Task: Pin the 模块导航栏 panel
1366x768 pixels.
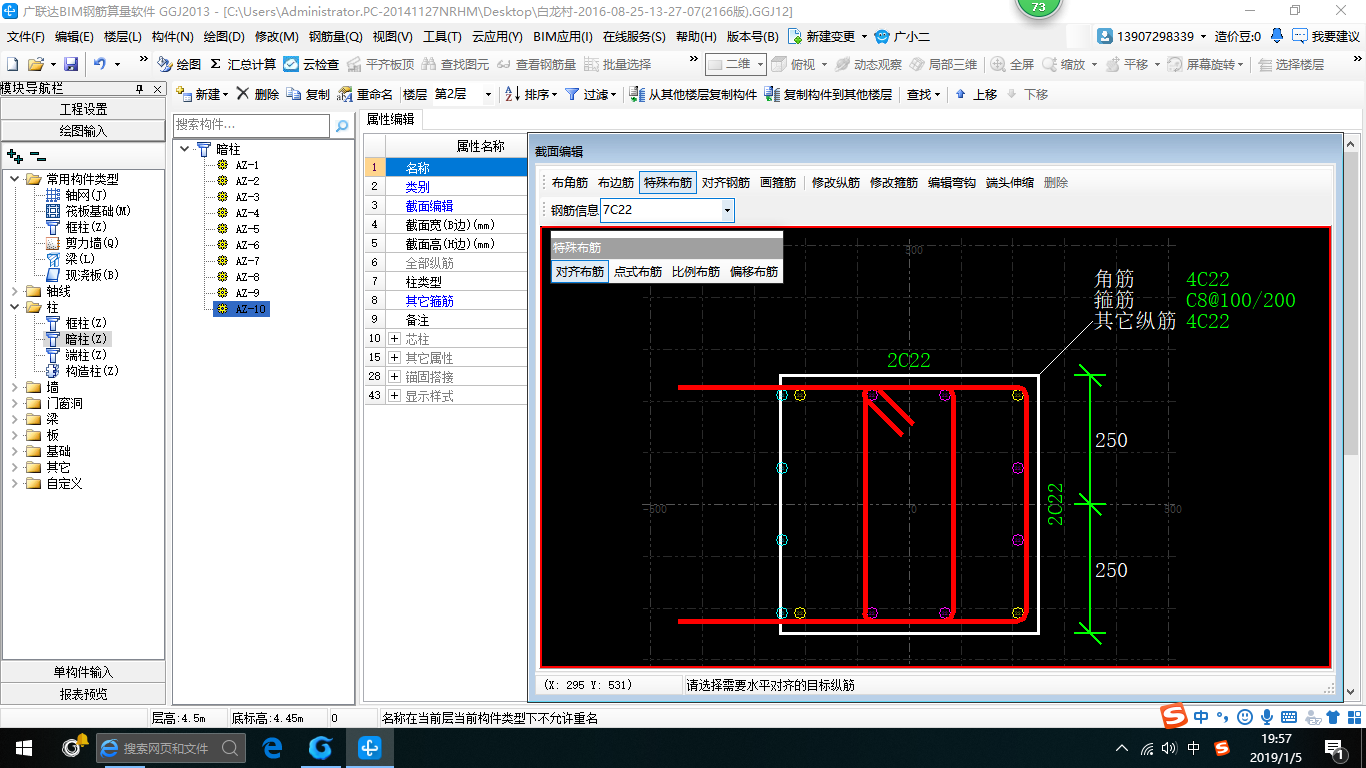Action: point(139,88)
